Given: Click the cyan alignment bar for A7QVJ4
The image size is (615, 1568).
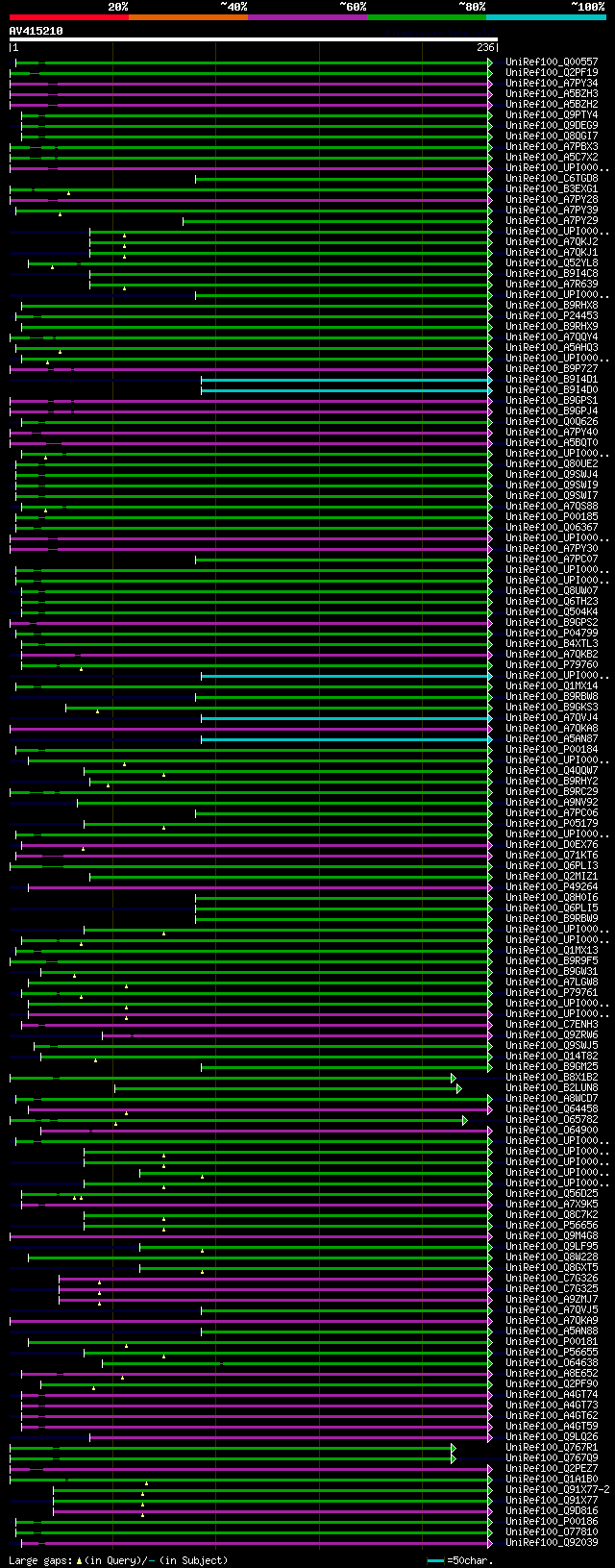Looking at the screenshot, I should [x=346, y=718].
